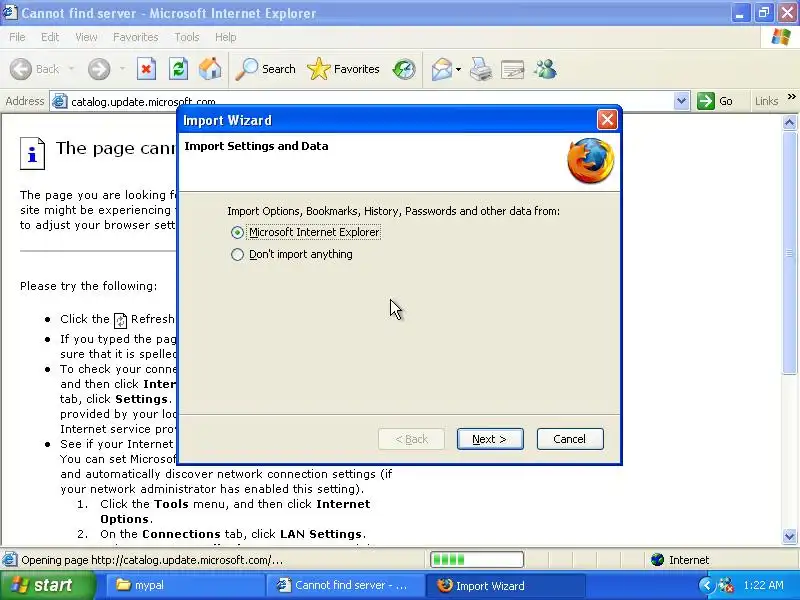The height and width of the screenshot is (600, 800).
Task: Open the Windows Start menu
Action: pos(47,585)
